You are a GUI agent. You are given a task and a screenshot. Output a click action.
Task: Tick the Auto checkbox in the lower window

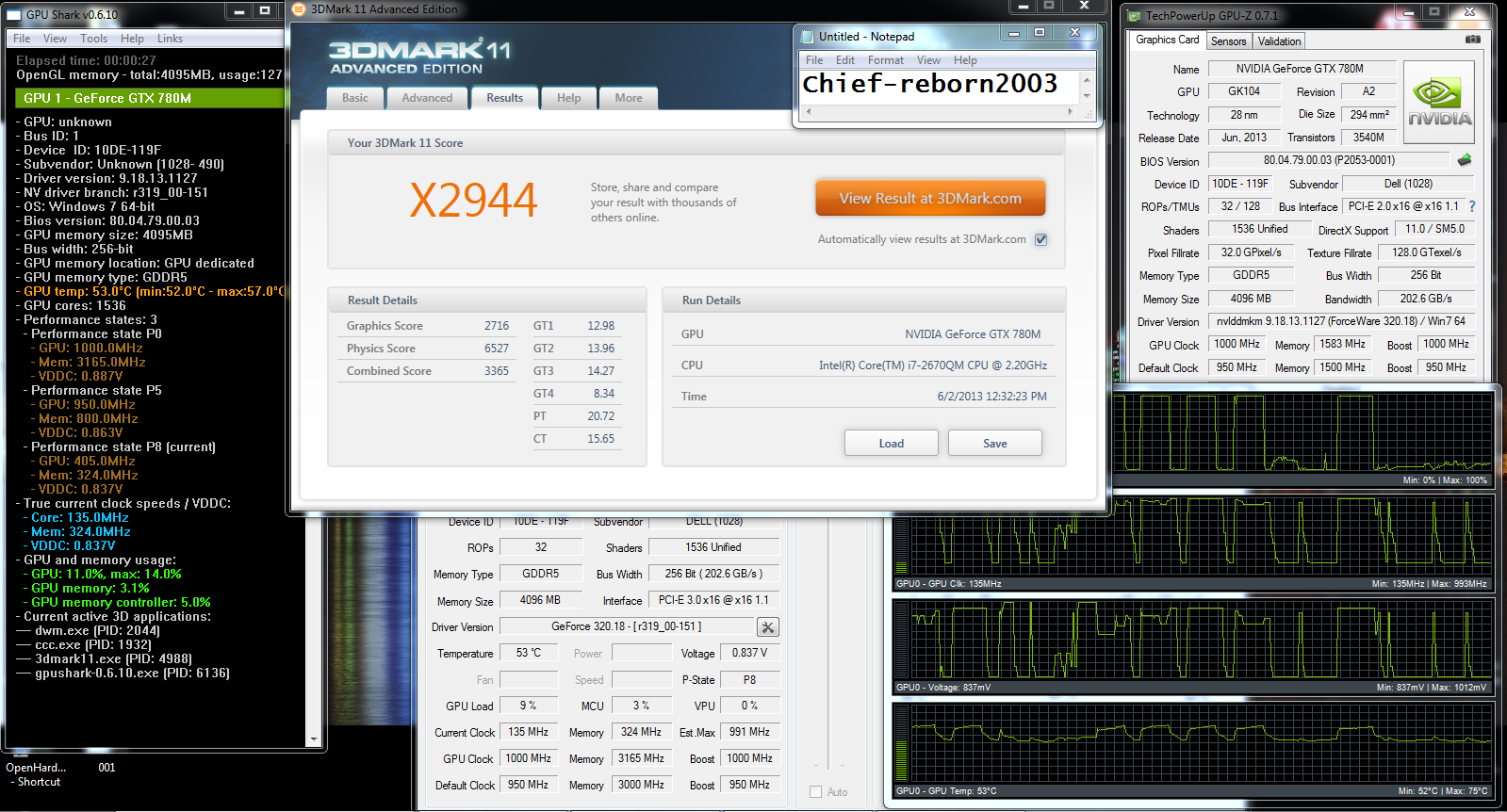pyautogui.click(x=816, y=792)
